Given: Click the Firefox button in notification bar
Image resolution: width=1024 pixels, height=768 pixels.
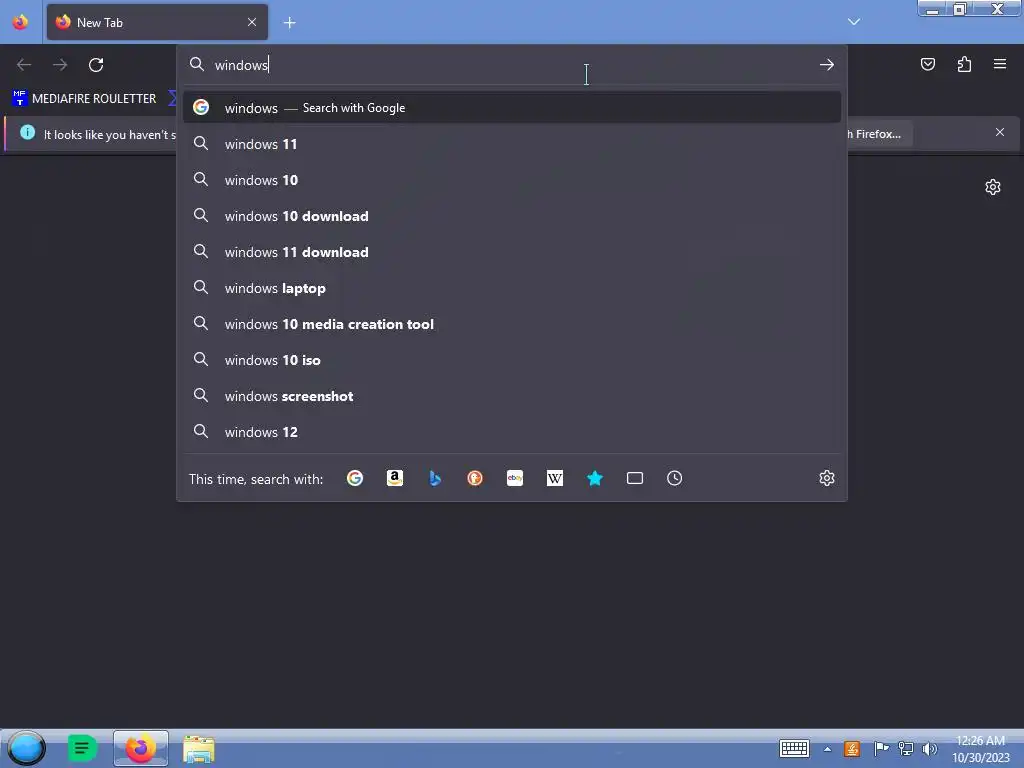Looking at the screenshot, I should pos(879,134).
